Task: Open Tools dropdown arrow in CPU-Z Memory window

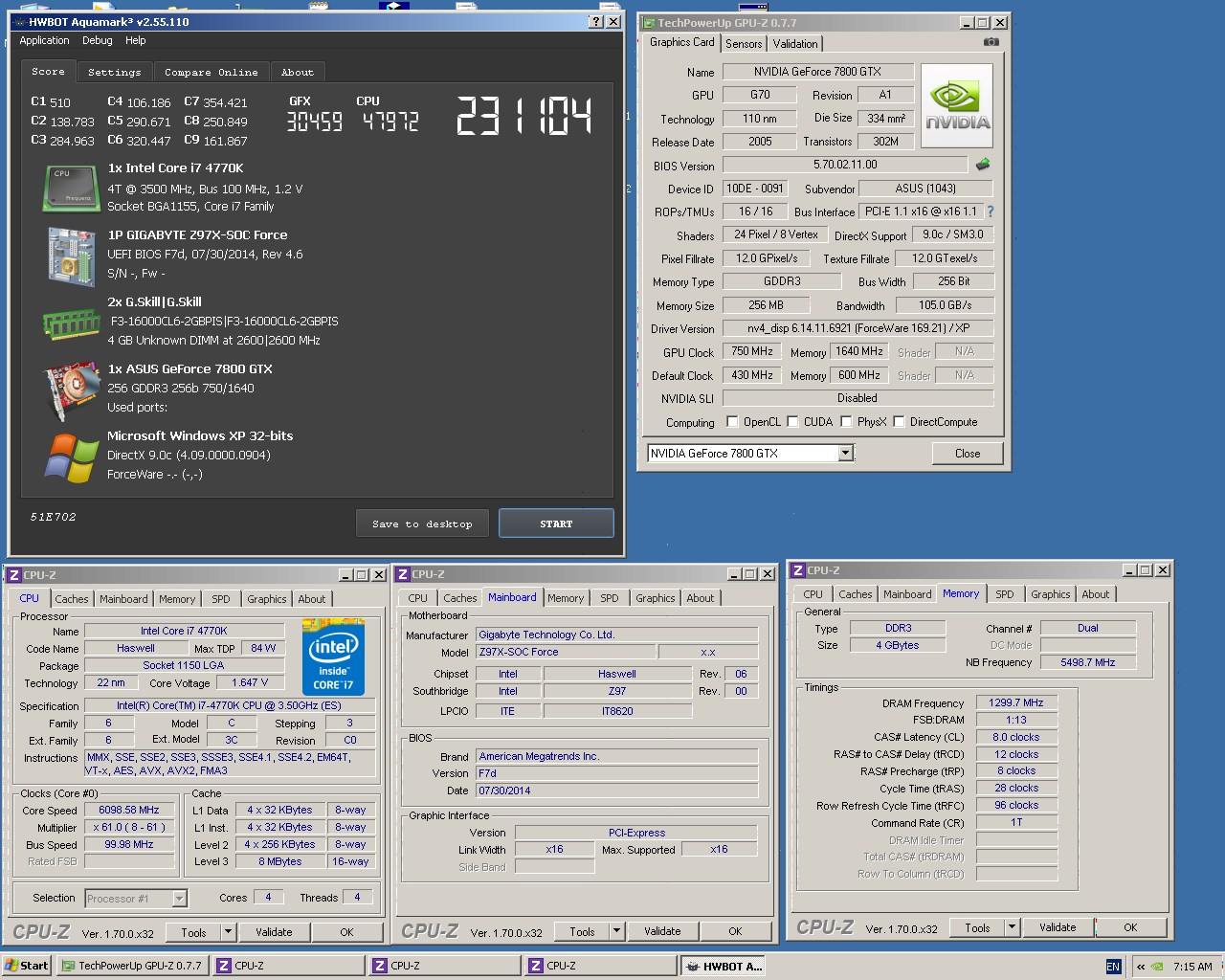Action: (x=1012, y=927)
